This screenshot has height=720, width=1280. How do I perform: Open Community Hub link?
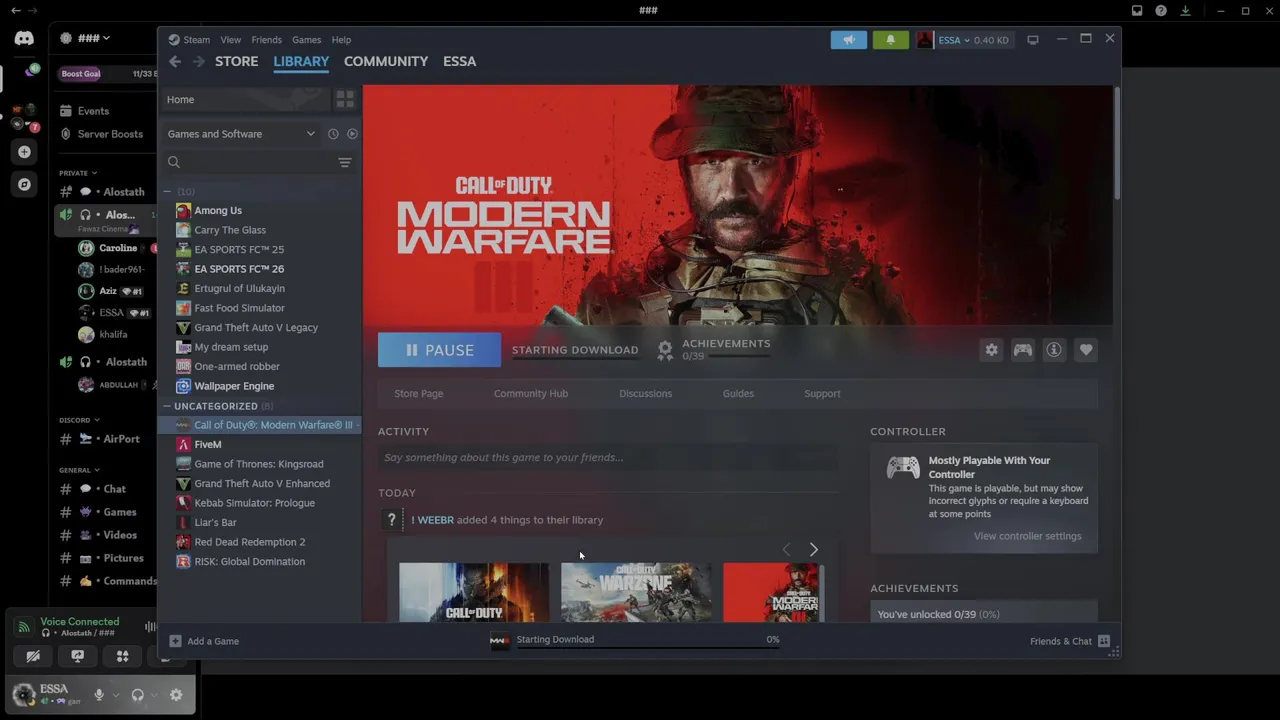531,394
